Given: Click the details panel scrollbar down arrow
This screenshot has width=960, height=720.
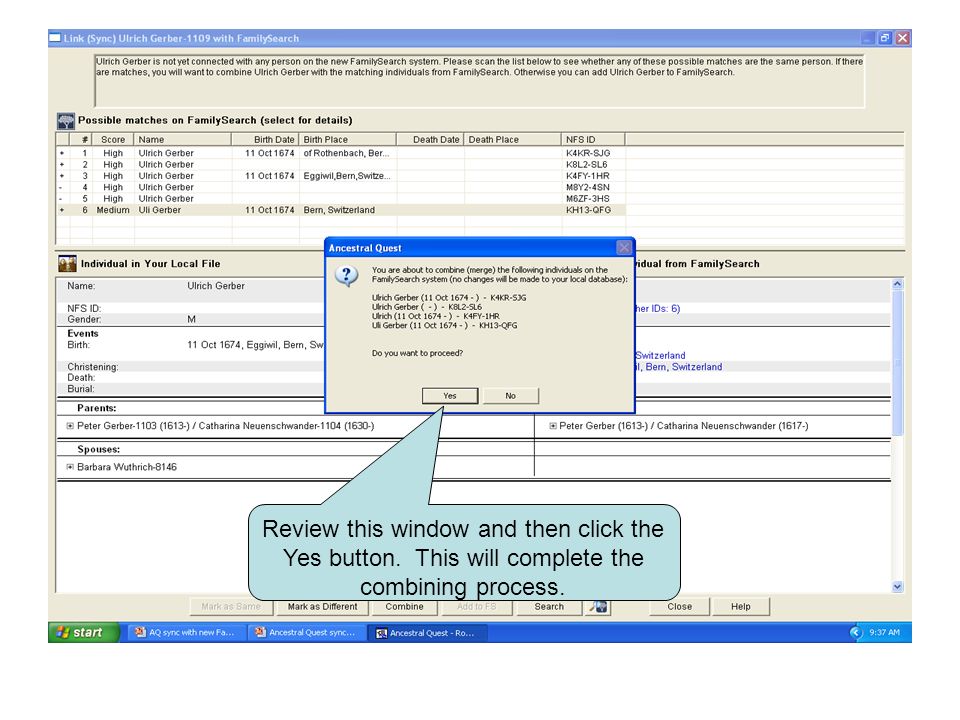Looking at the screenshot, I should 897,587.
